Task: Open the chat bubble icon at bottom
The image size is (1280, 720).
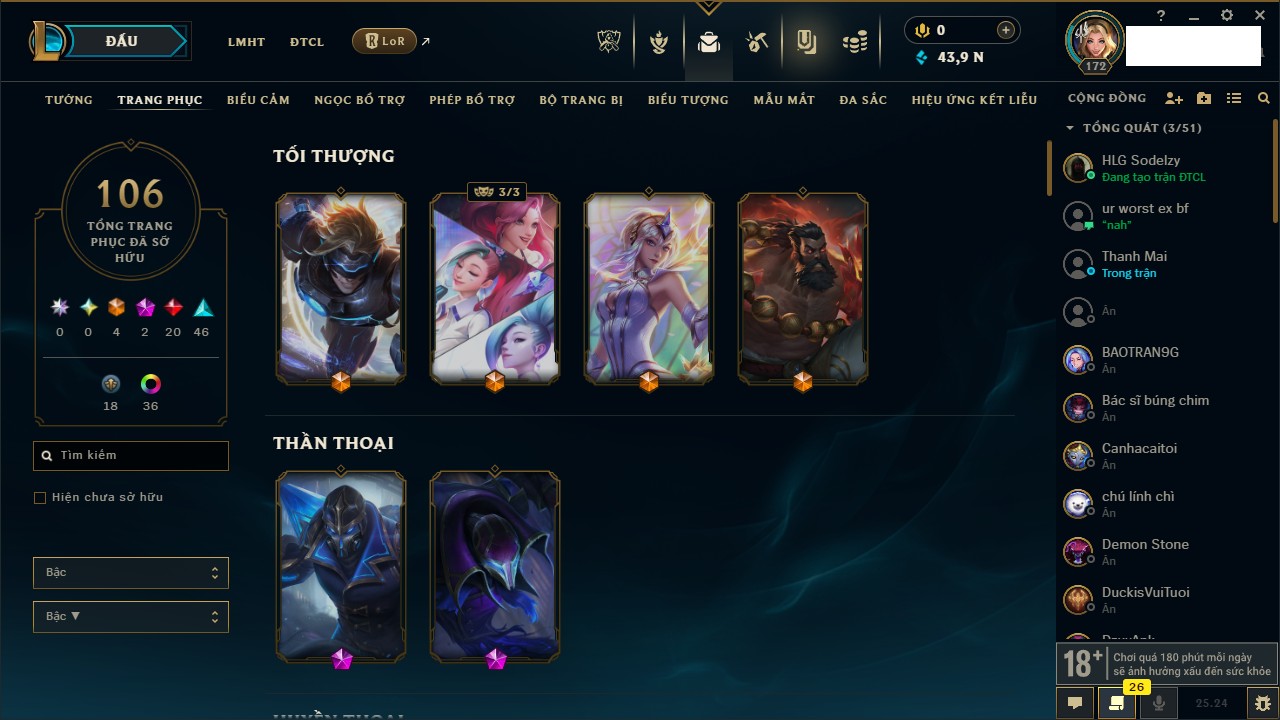Action: [x=1075, y=703]
